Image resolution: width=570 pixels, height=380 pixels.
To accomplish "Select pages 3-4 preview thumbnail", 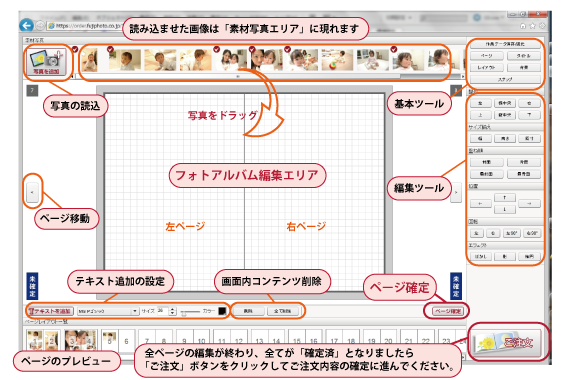I will (x=81, y=340).
